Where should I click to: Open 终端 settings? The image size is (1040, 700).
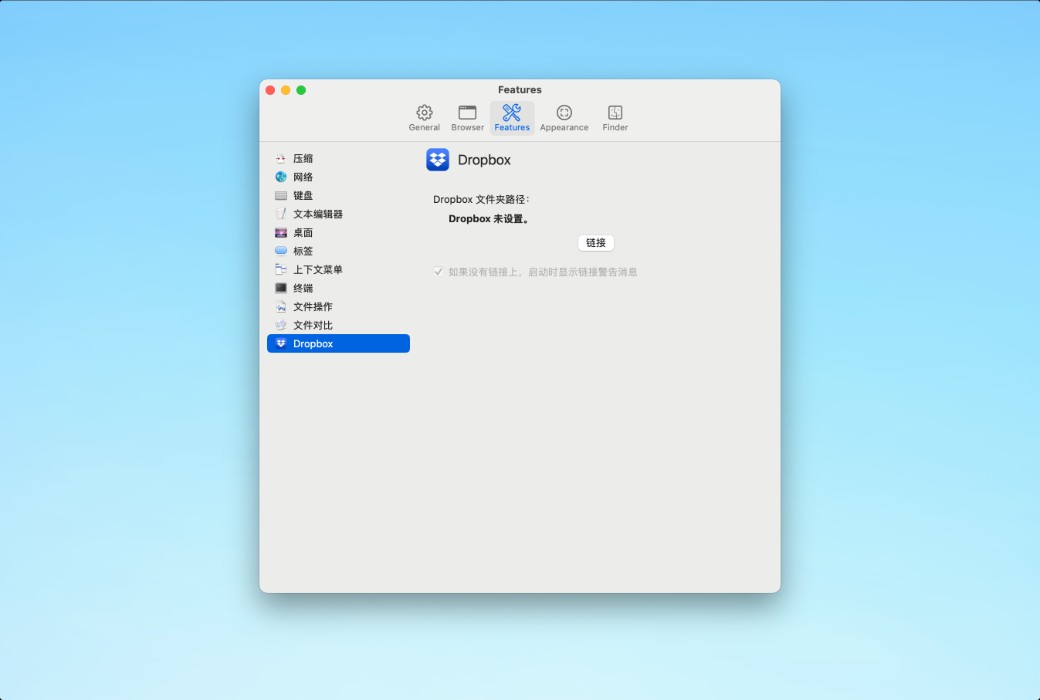point(338,288)
